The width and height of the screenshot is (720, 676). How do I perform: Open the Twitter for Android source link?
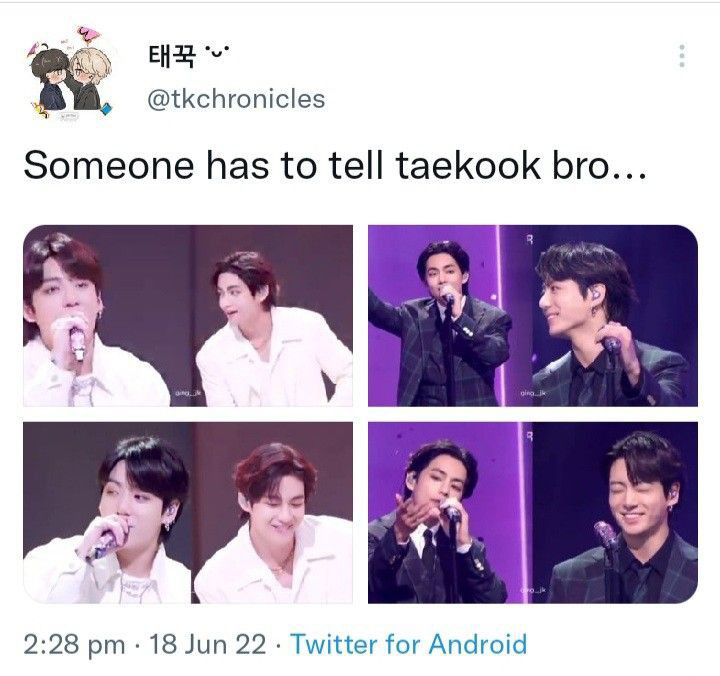tap(409, 644)
